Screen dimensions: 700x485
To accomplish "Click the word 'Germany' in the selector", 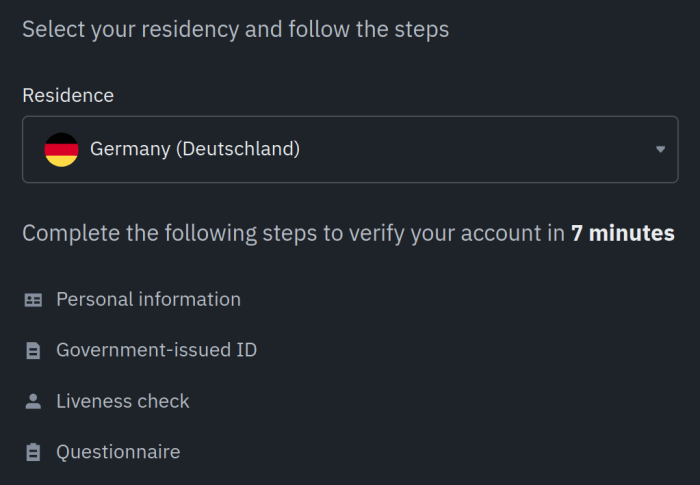I will pos(128,150).
